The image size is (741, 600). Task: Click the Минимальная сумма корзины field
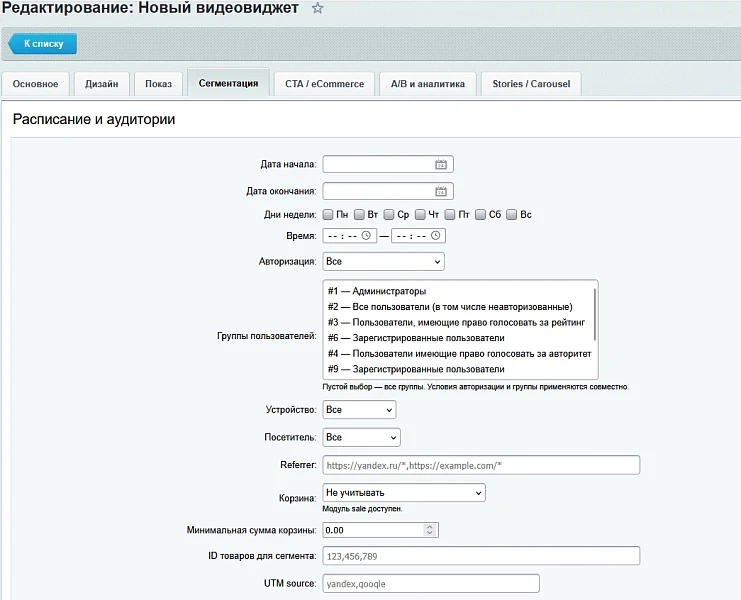[x=380, y=530]
